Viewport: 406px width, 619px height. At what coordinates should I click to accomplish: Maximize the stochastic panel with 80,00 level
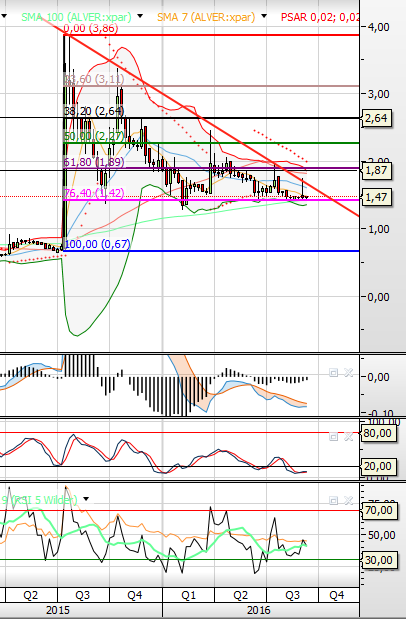pos(333,437)
